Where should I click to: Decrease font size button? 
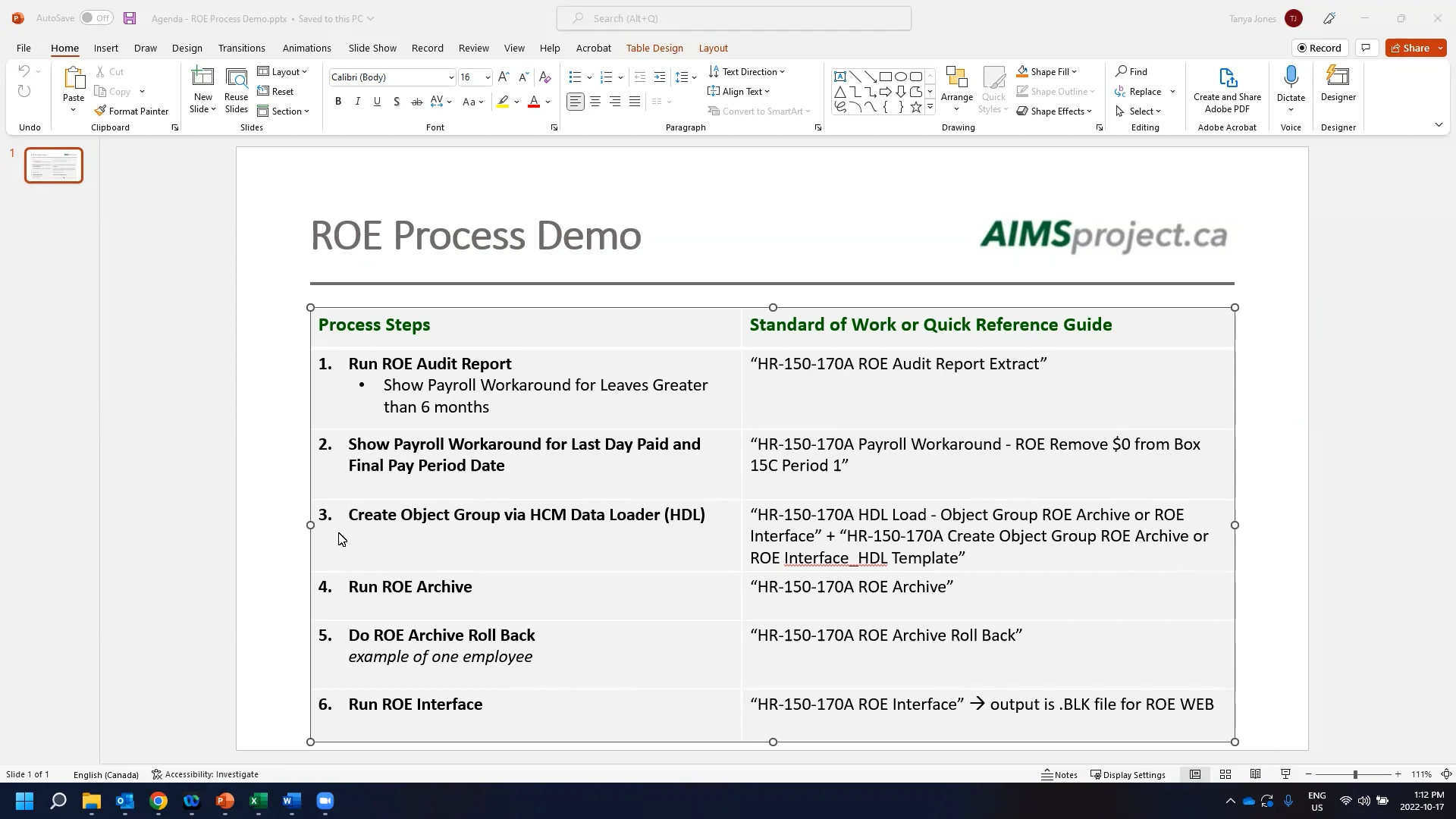[x=523, y=77]
